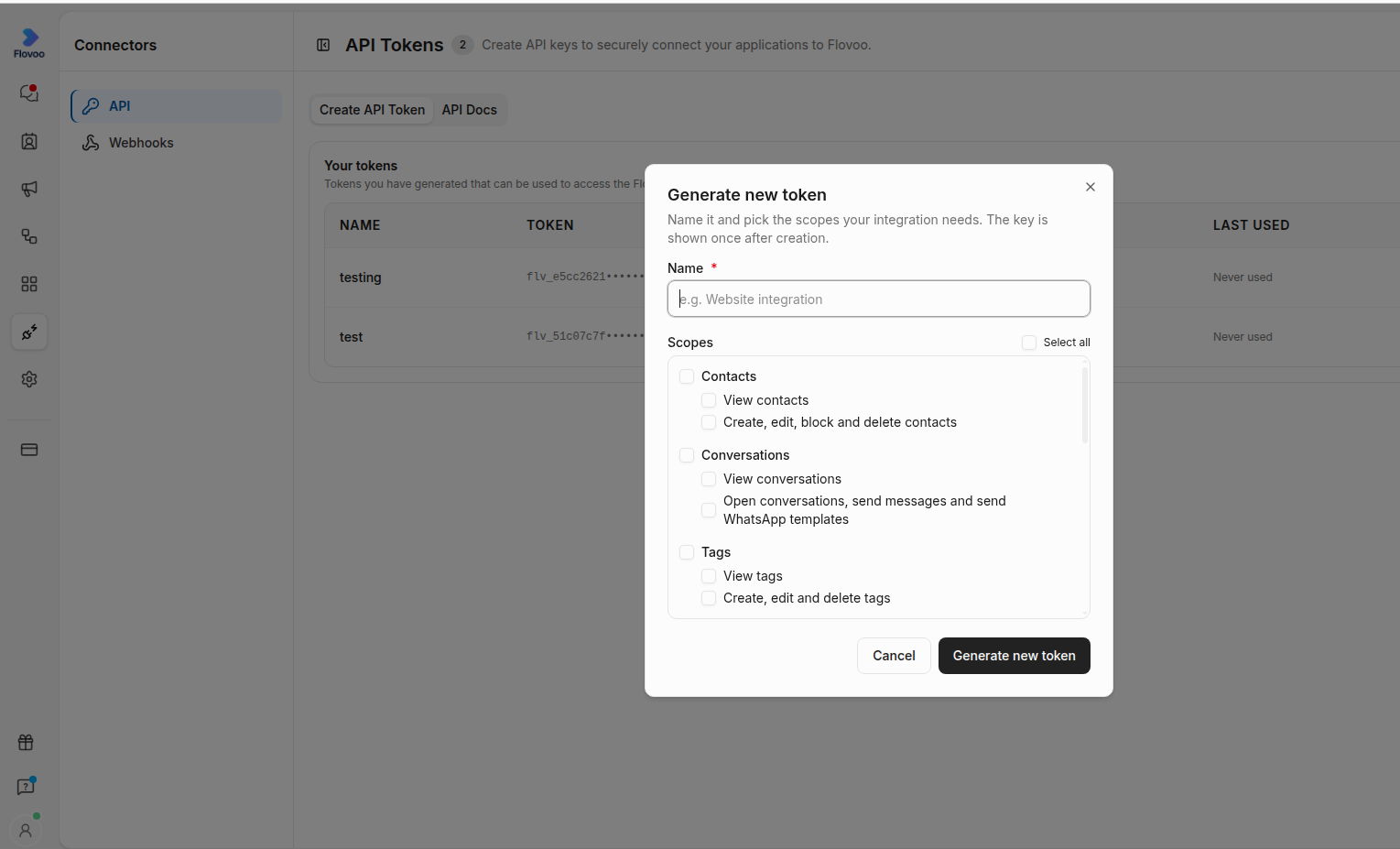Enable Create, edit and delete tags
Image resolution: width=1400 pixels, height=849 pixels.
coord(709,598)
